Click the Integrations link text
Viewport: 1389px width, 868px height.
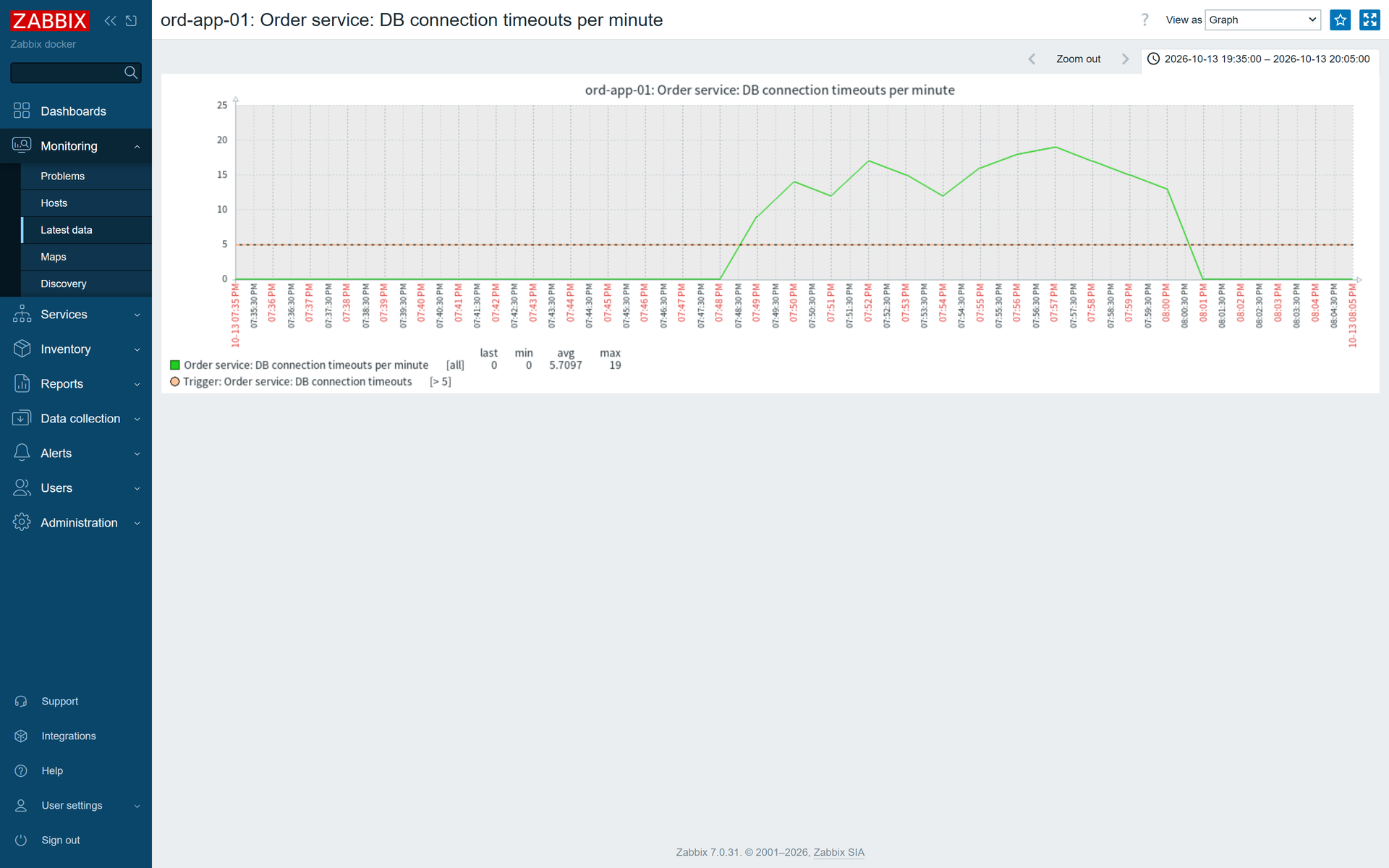click(x=69, y=736)
